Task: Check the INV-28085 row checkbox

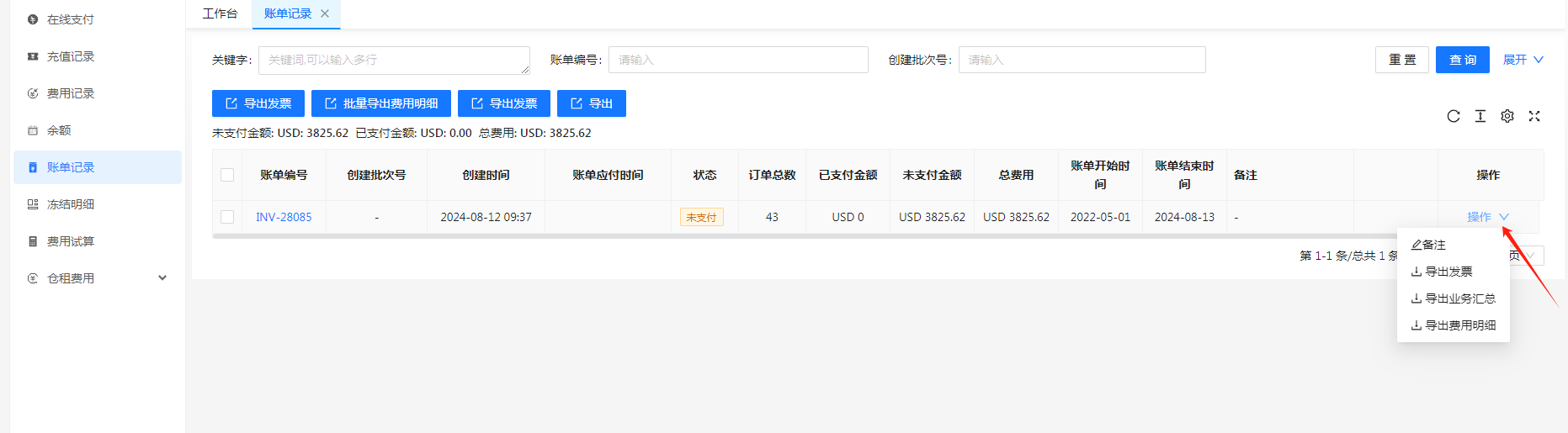Action: coord(227,217)
